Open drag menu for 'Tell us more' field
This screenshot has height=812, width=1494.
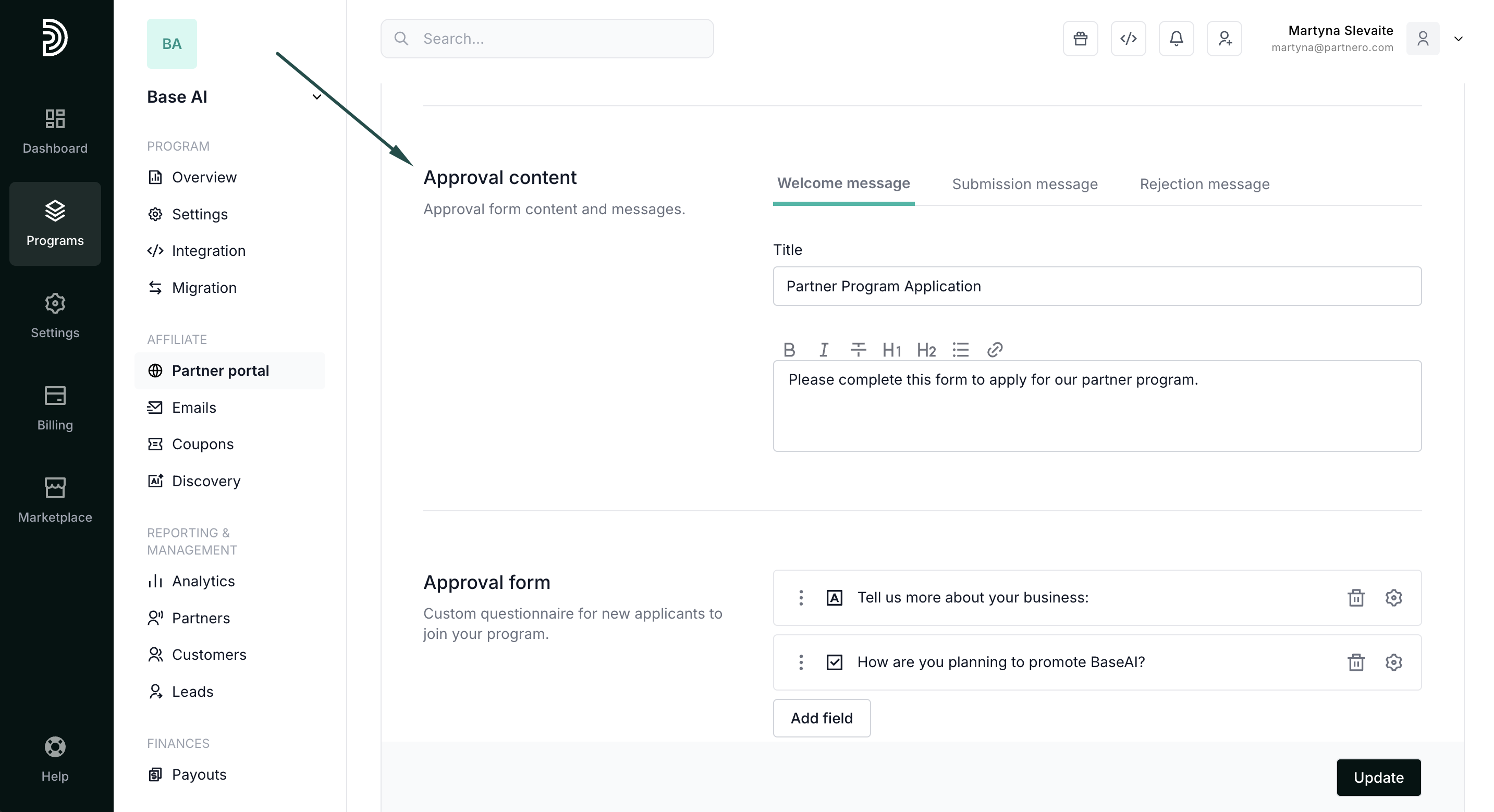(801, 597)
